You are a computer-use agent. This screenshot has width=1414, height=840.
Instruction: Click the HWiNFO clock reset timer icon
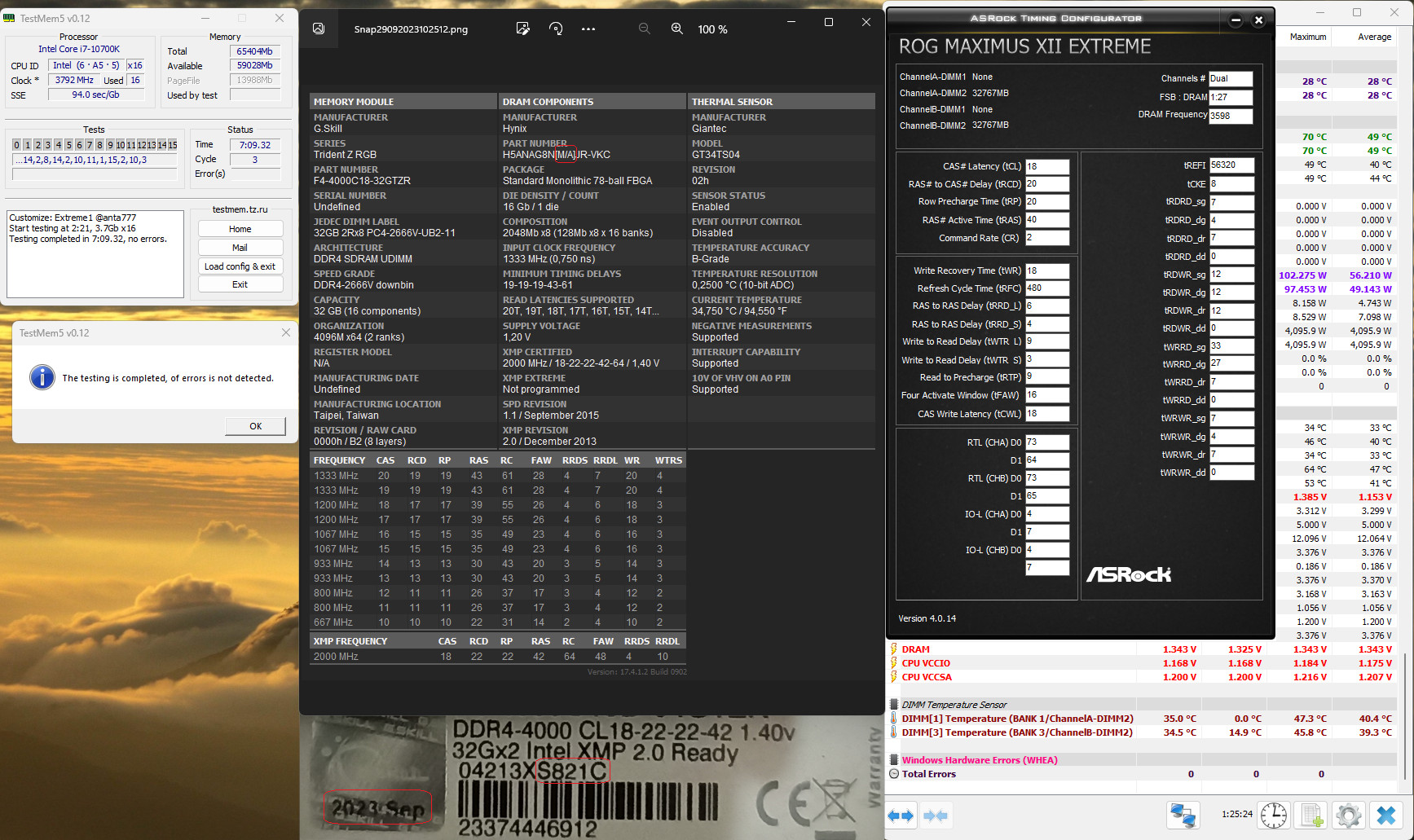[x=1273, y=815]
